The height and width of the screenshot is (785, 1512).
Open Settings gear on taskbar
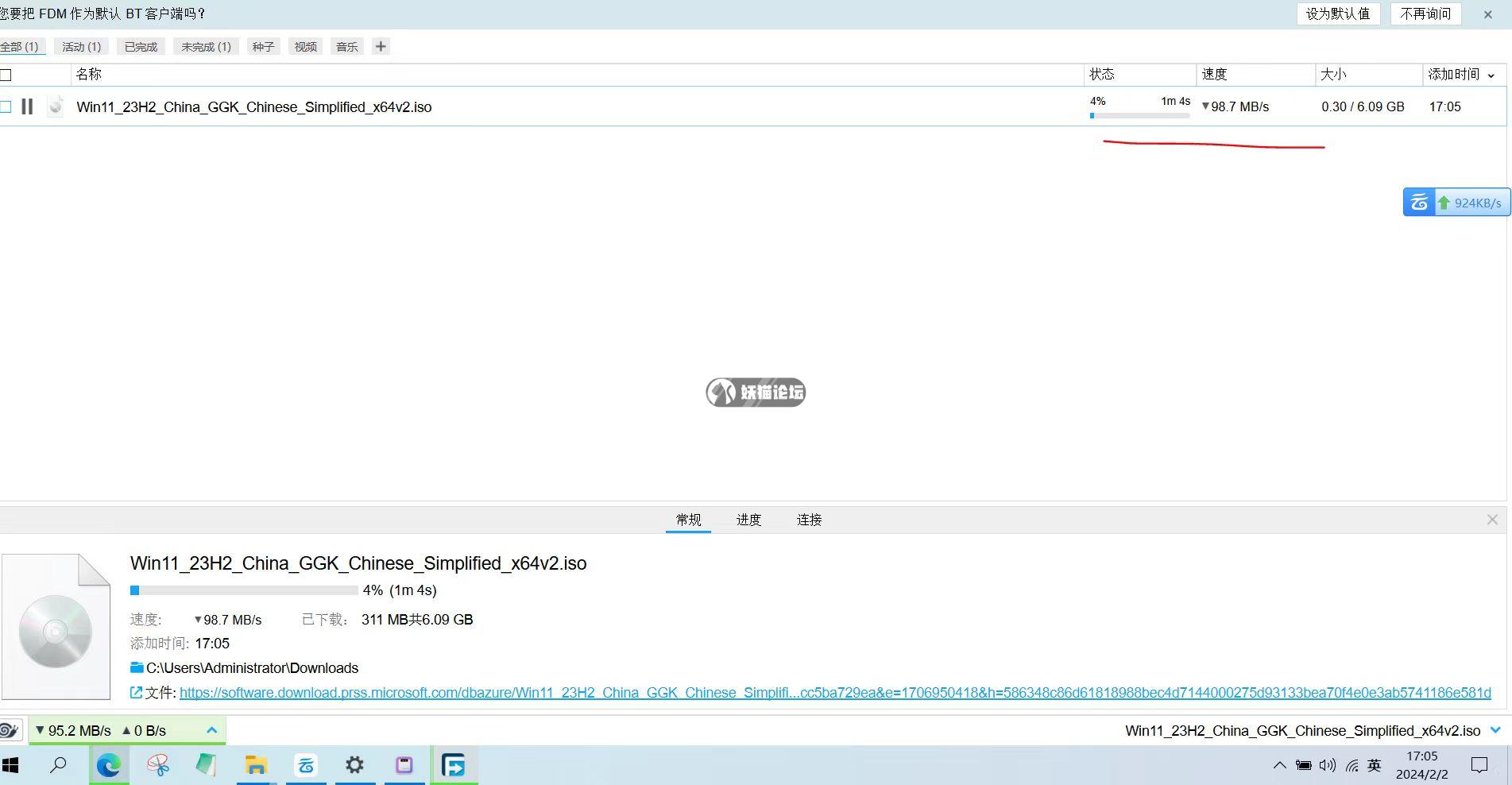354,765
